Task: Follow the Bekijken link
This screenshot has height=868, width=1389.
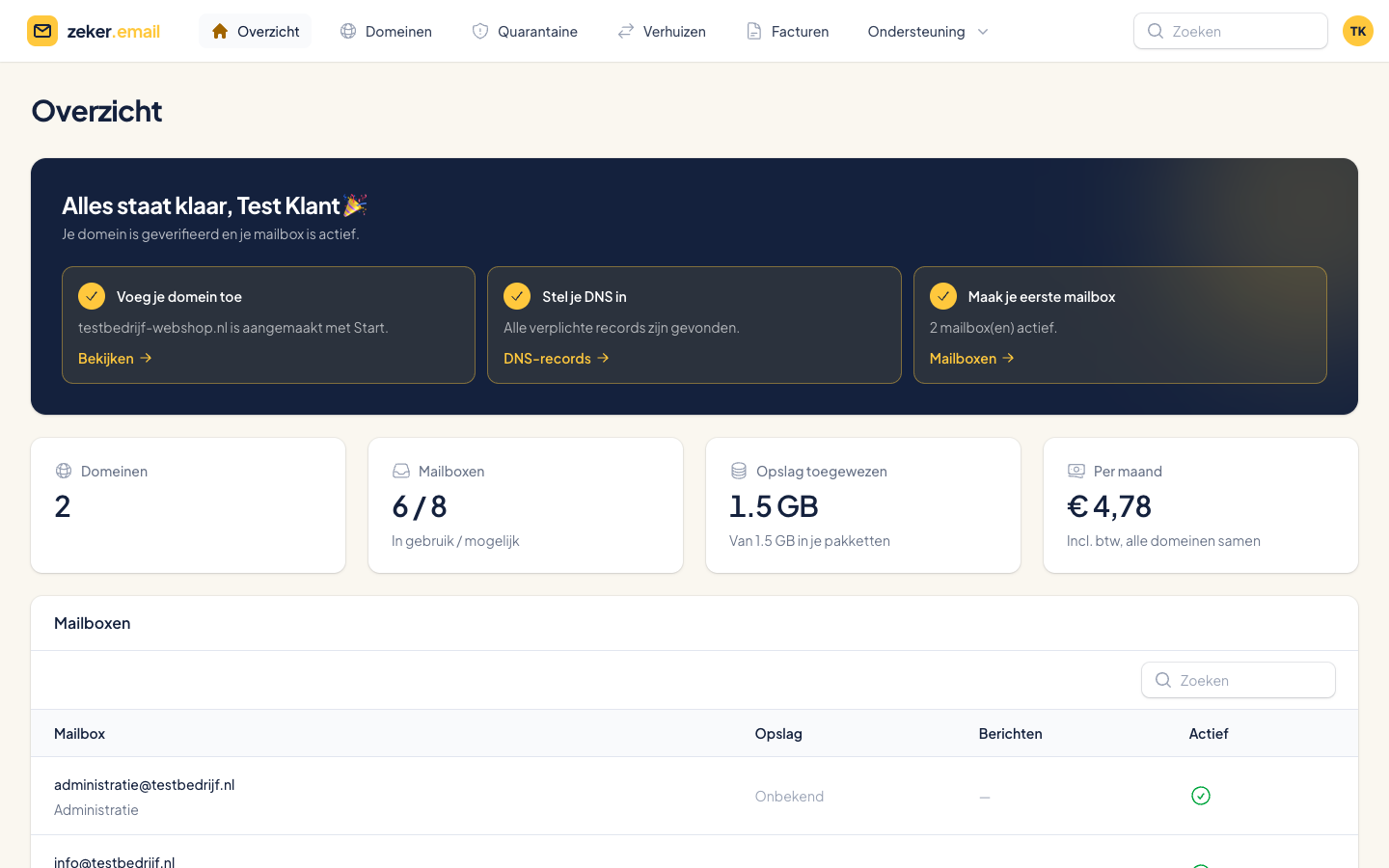Action: coord(115,358)
